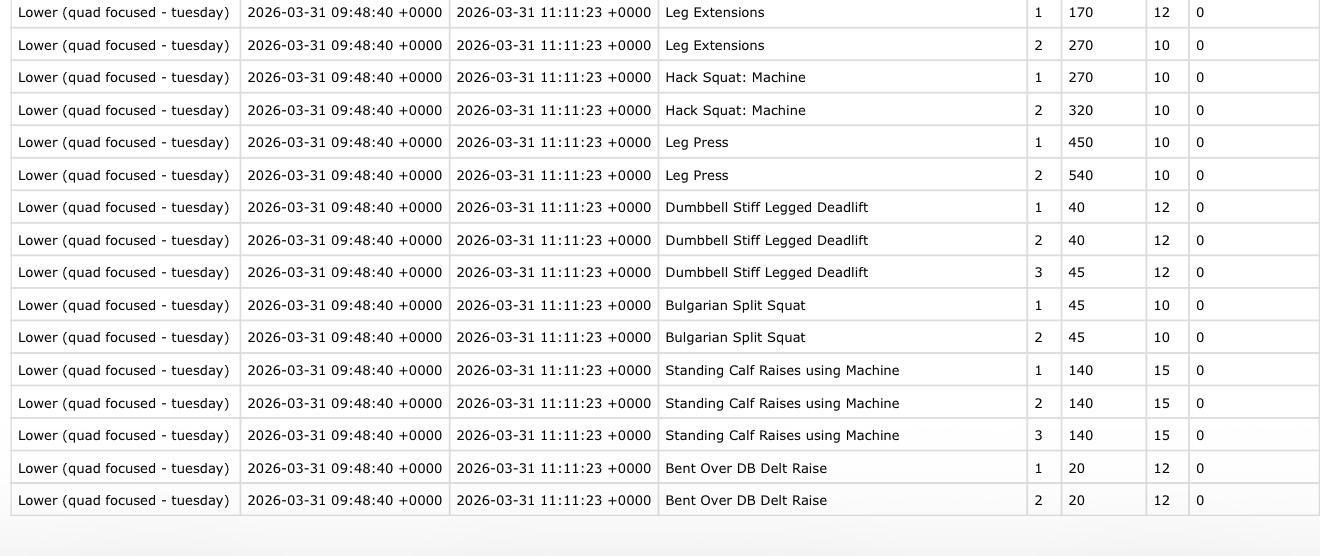Select Bulgarian Split Squat name in set 1 row
Screen dimensions: 1320x556
(x=735, y=305)
